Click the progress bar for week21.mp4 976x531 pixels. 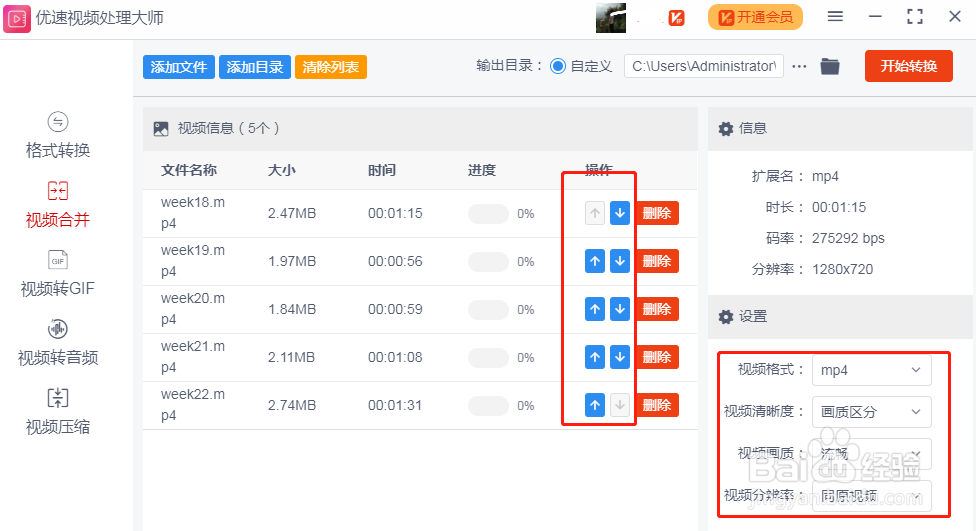point(489,358)
